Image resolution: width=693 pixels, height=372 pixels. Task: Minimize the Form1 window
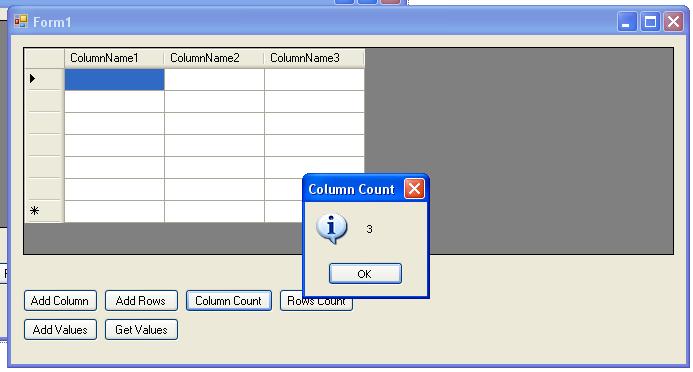[x=626, y=22]
